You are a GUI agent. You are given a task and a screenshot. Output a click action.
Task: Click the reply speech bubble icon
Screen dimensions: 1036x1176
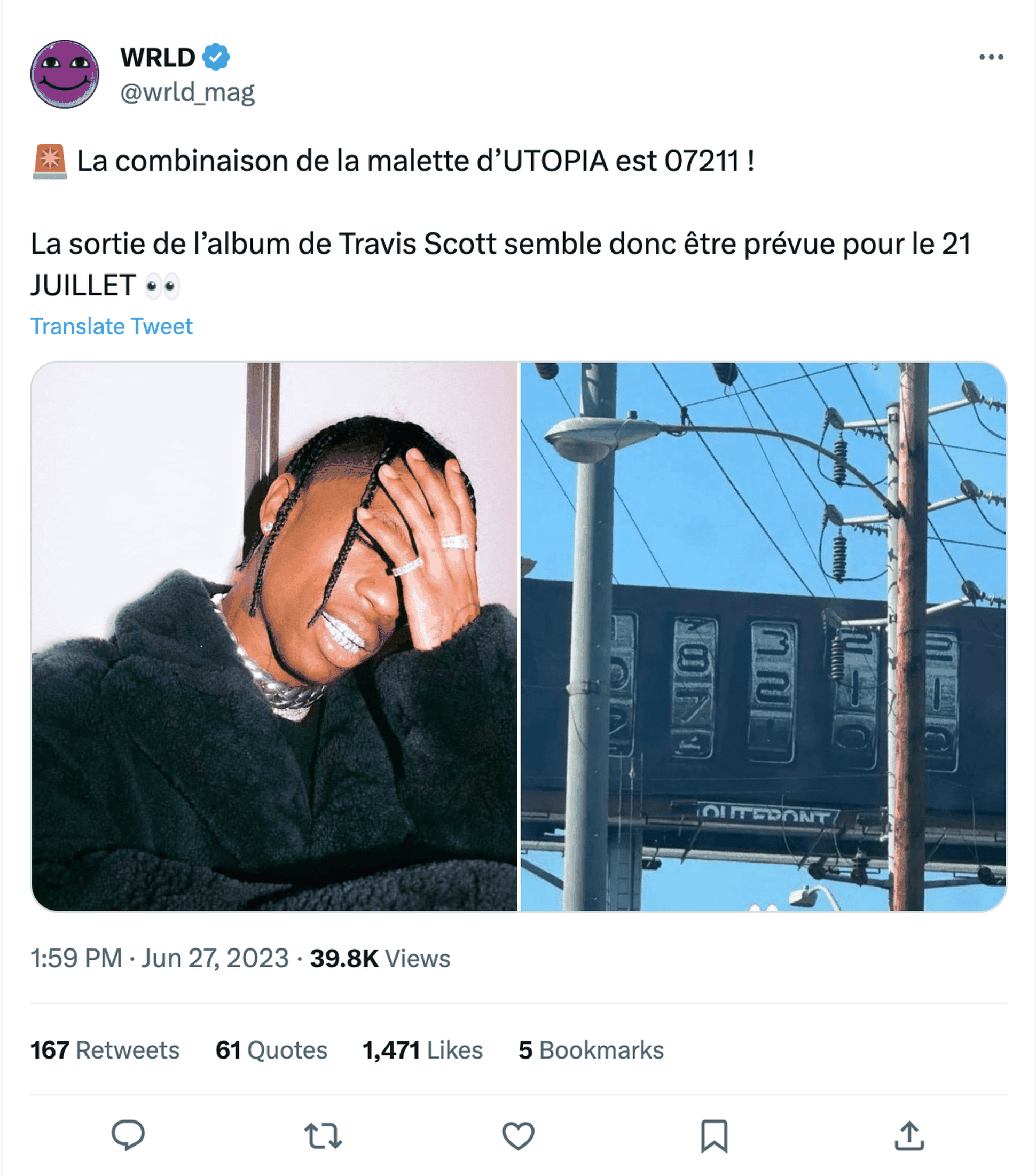click(128, 1135)
